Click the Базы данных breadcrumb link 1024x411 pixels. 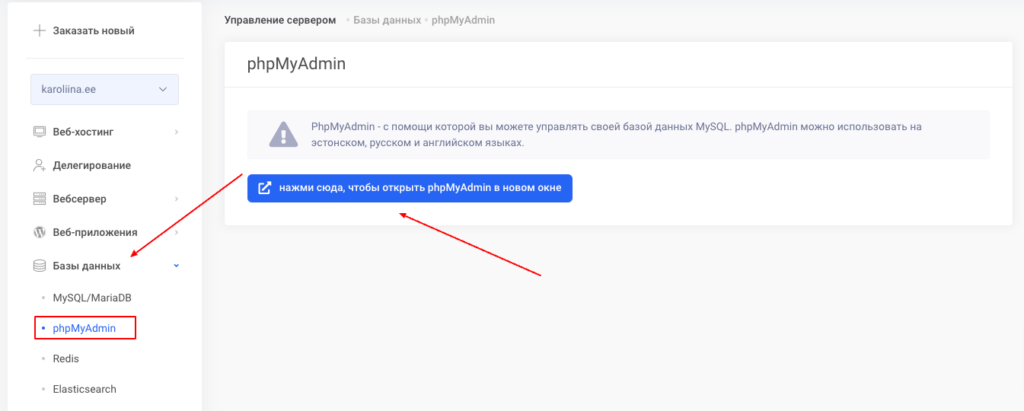click(388, 20)
